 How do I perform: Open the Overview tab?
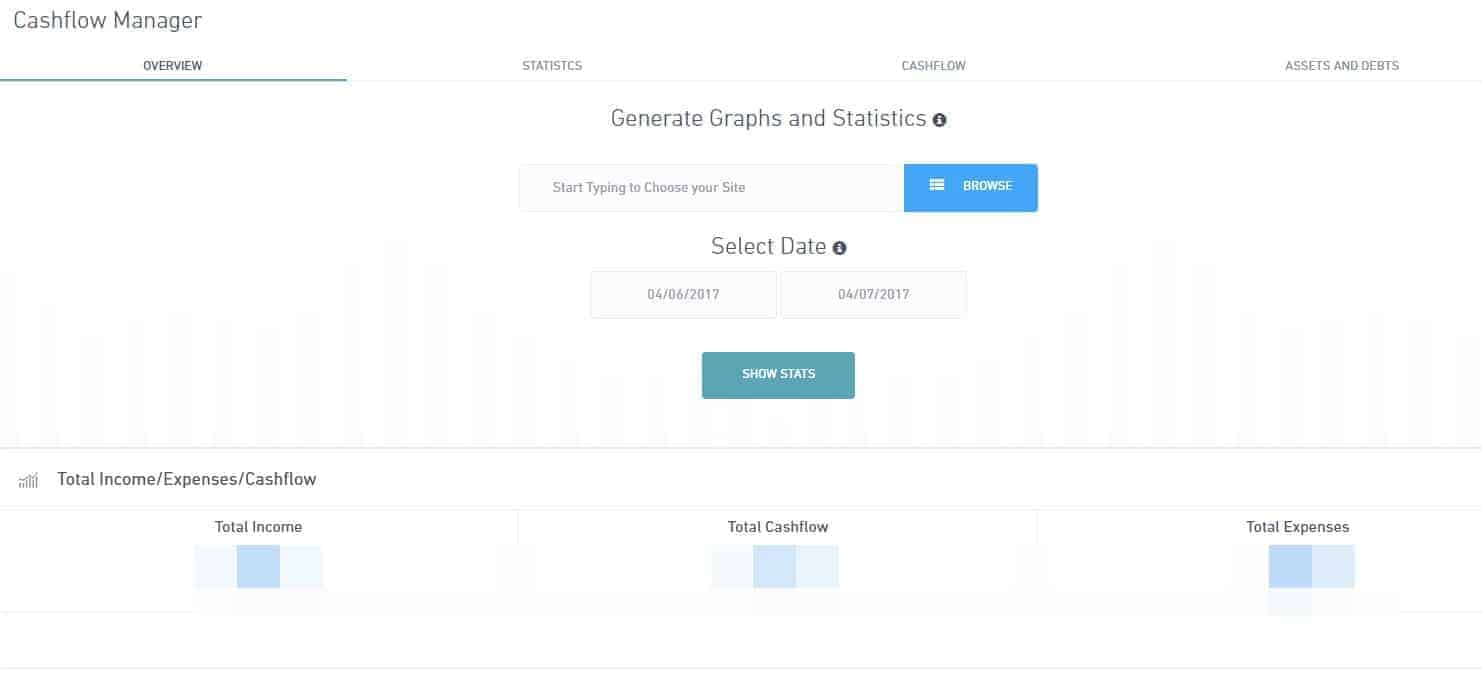tap(173, 66)
